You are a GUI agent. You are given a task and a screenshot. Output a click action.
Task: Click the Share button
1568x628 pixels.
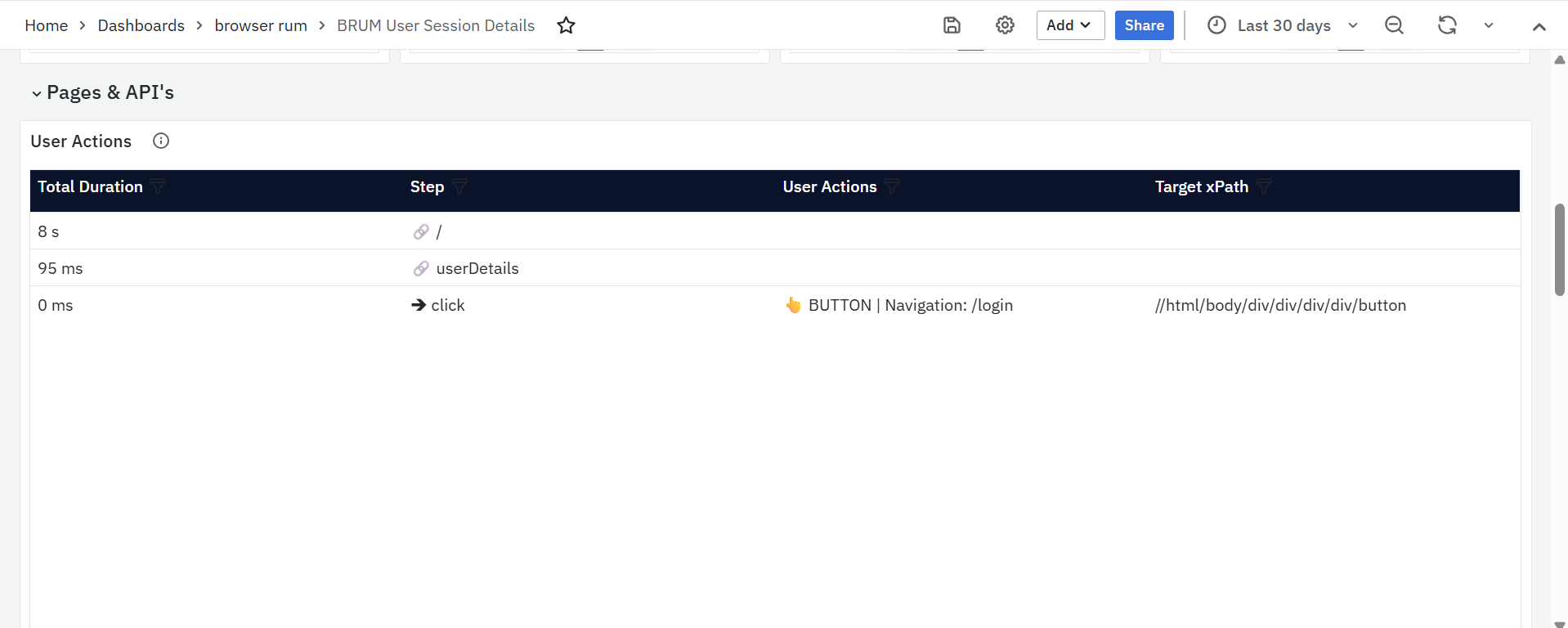(x=1144, y=25)
